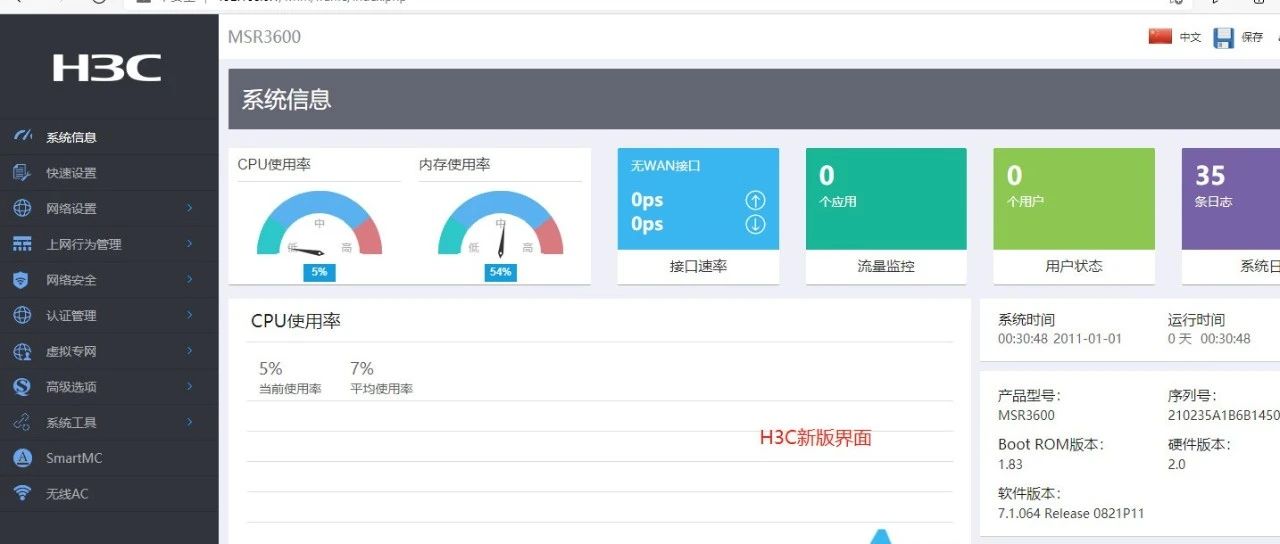Open the 流量监控 card label

886,266
